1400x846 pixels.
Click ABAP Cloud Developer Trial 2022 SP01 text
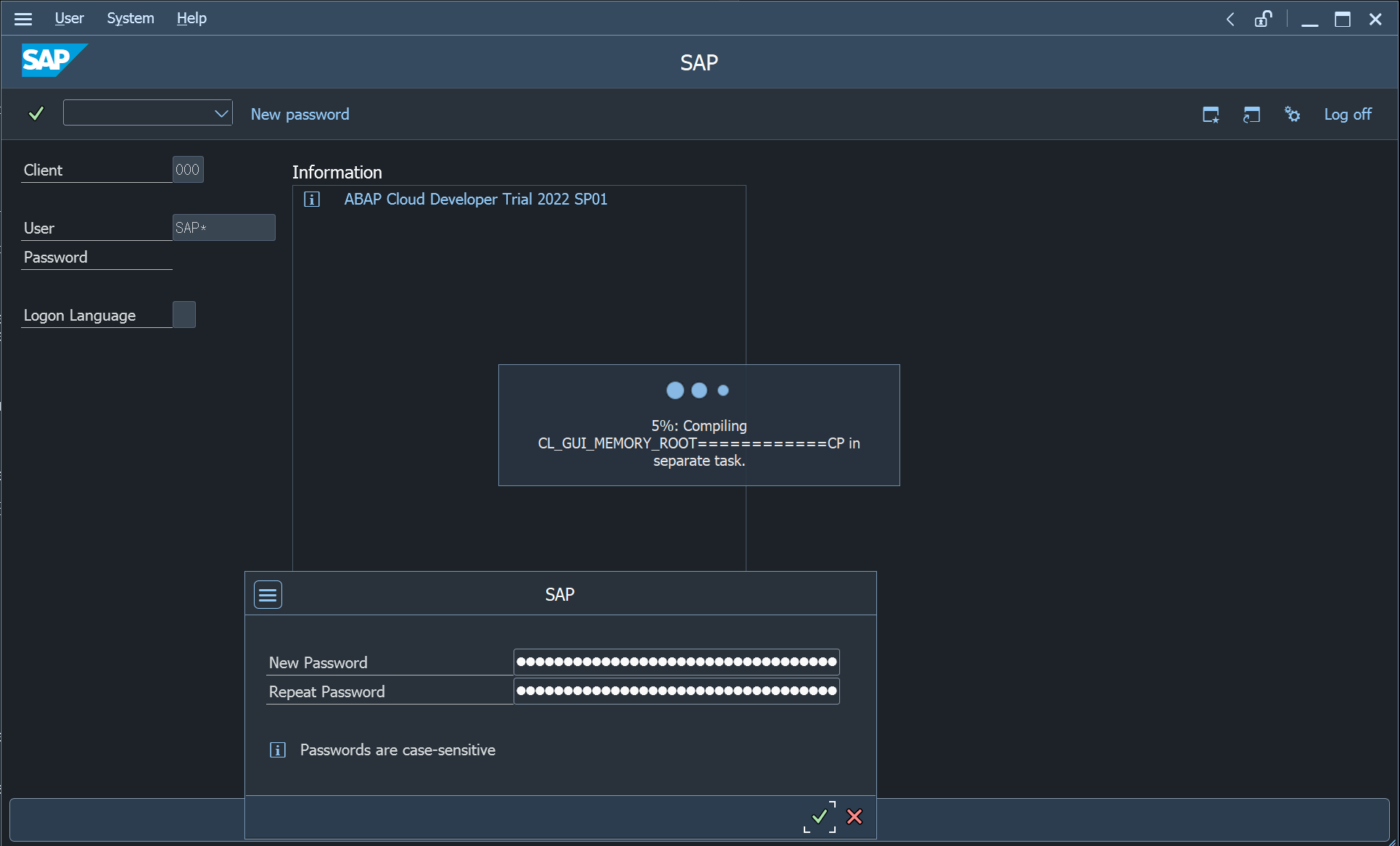point(475,199)
